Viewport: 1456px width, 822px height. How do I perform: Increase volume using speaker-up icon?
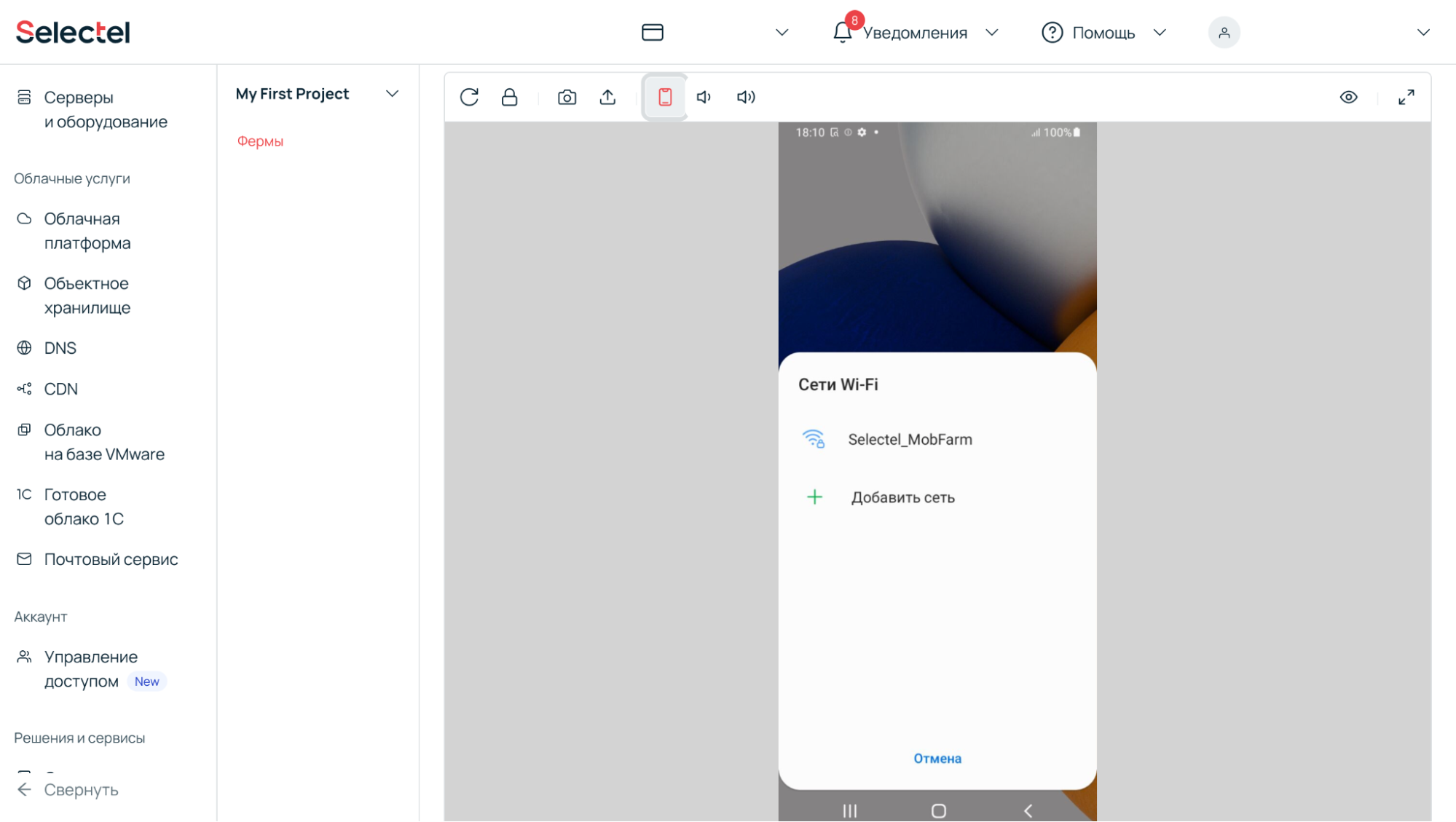(x=745, y=96)
